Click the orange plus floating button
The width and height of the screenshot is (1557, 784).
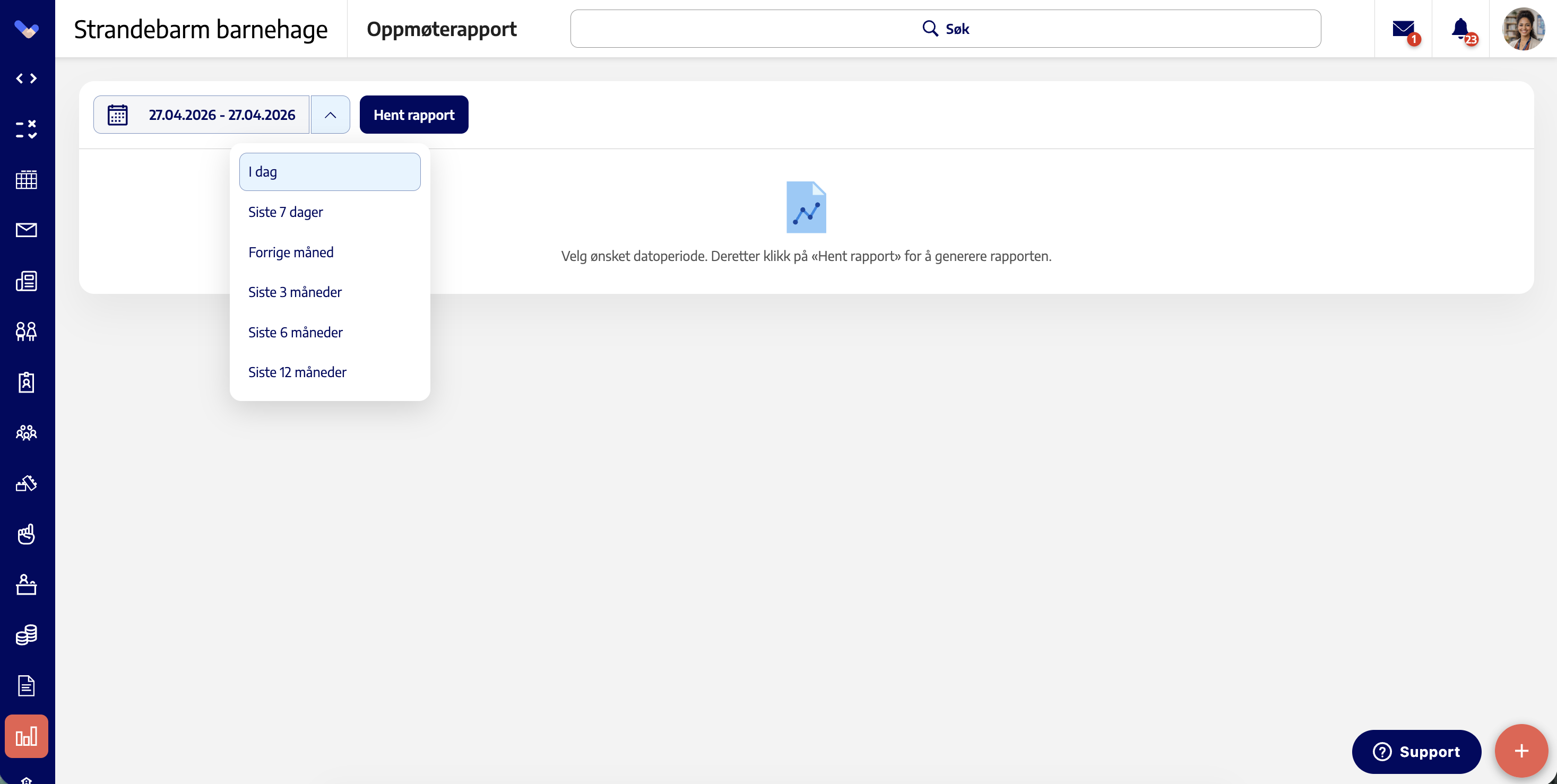1521,751
